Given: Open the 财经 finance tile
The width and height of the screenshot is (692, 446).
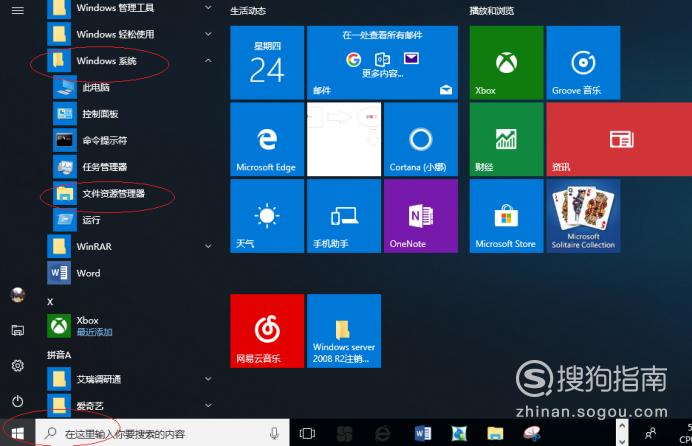Looking at the screenshot, I should (506, 139).
